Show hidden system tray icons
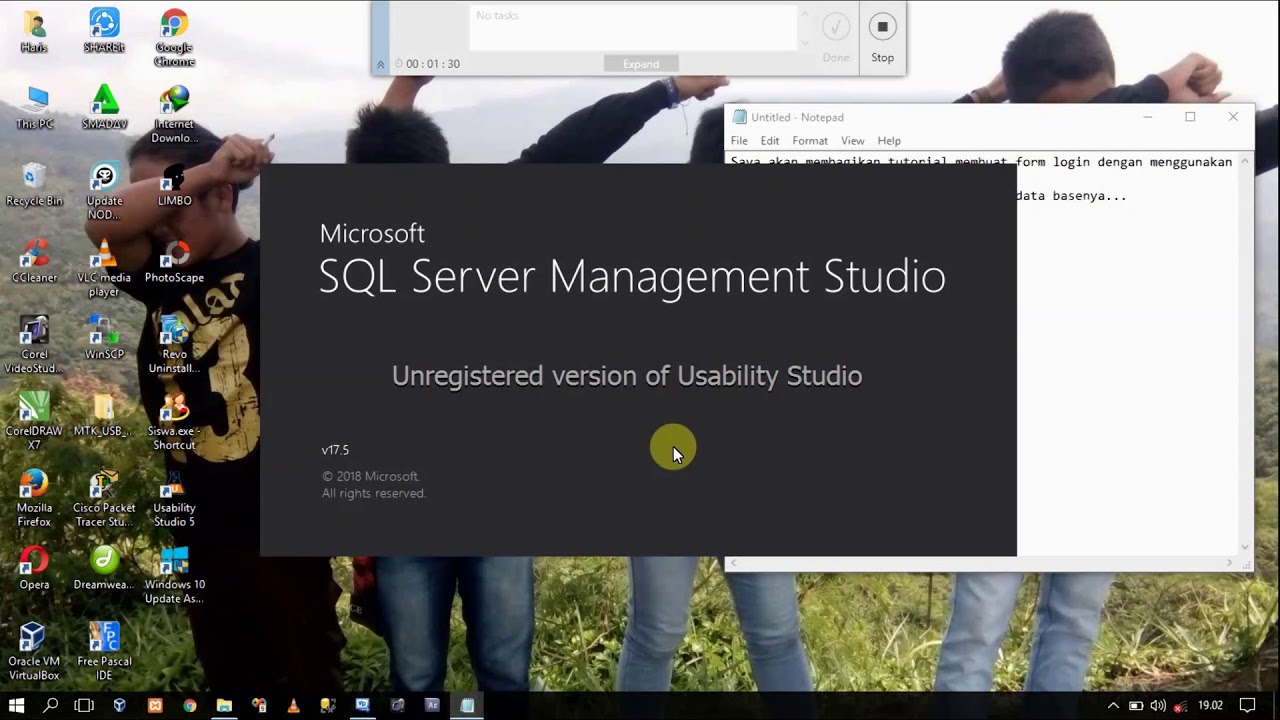Viewport: 1280px width, 720px height. (x=1113, y=705)
